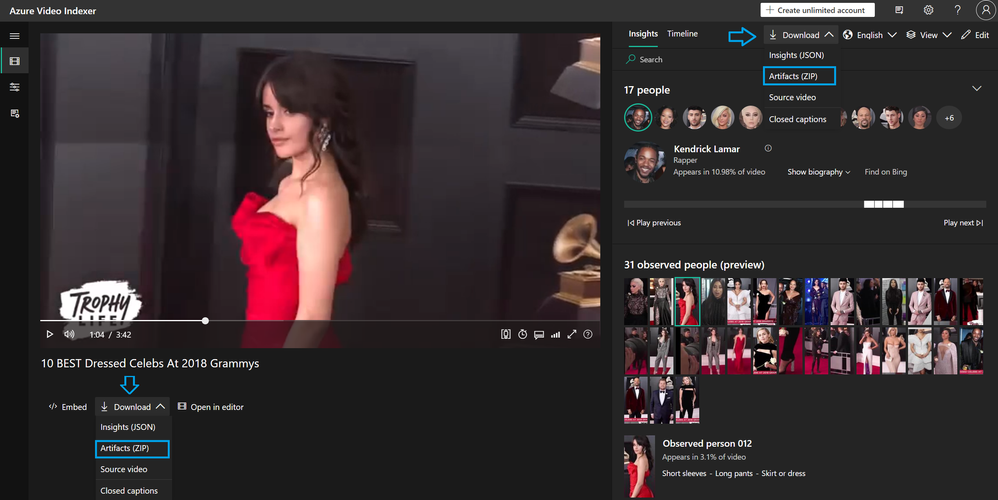Collapse the 17 people section chevron
This screenshot has width=998, height=500.
click(x=976, y=88)
